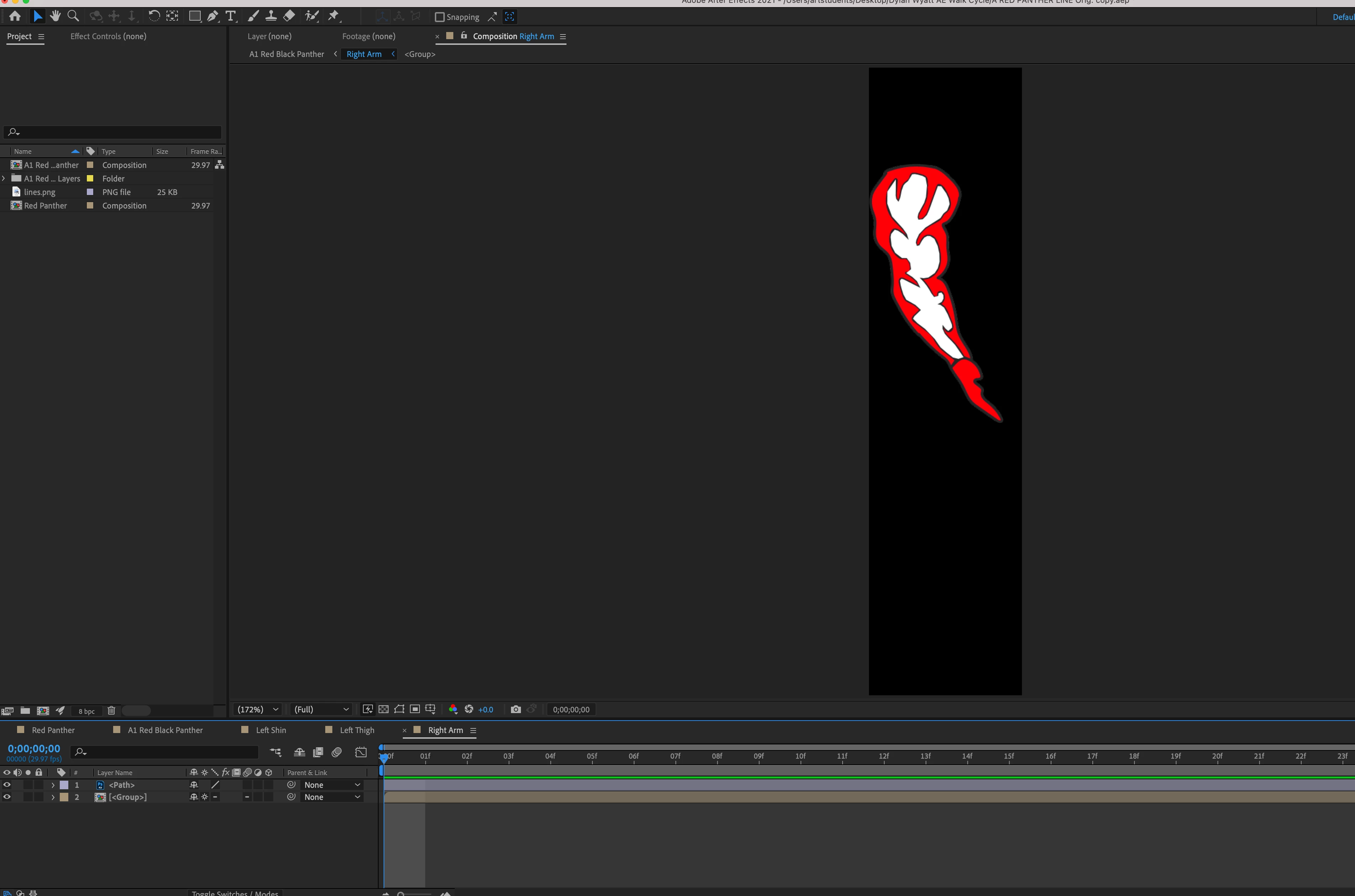Click the snapshot camera icon
The image size is (1355, 896).
click(515, 709)
